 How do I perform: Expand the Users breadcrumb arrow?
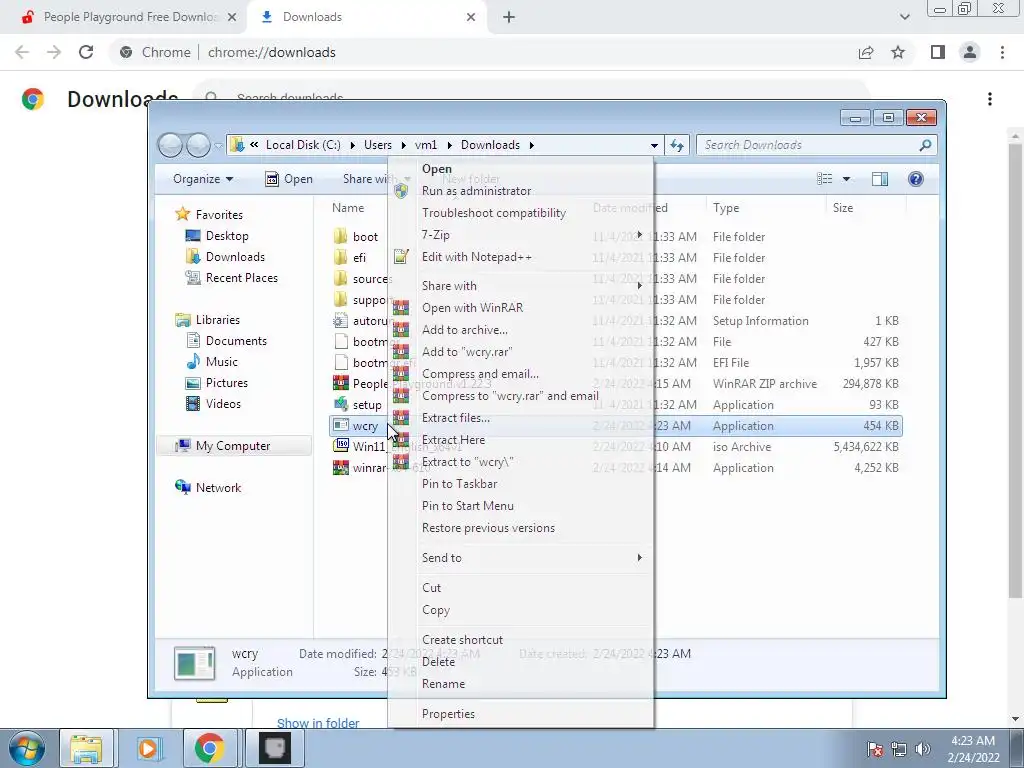(x=404, y=145)
